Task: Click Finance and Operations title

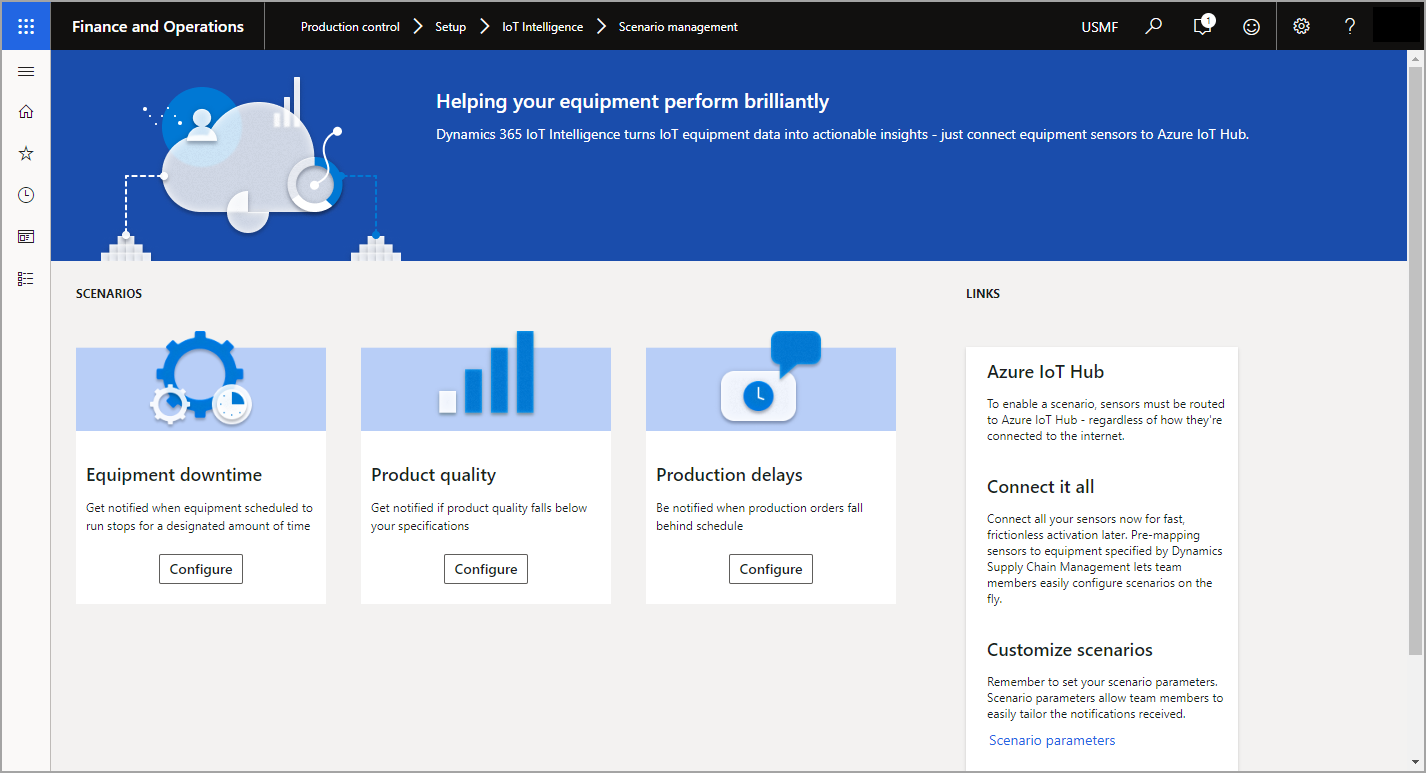Action: coord(158,27)
